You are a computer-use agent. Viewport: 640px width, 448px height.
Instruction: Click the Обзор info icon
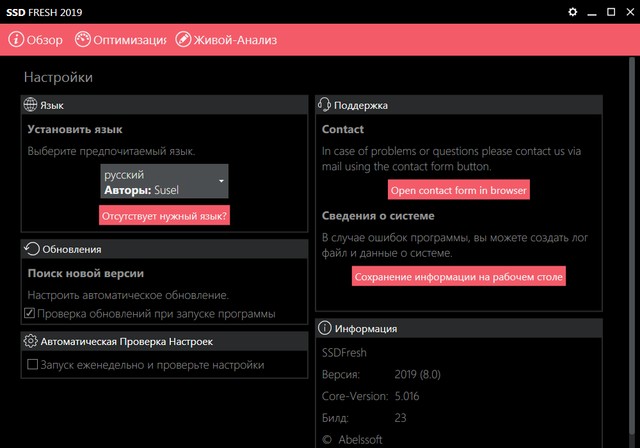click(x=17, y=40)
